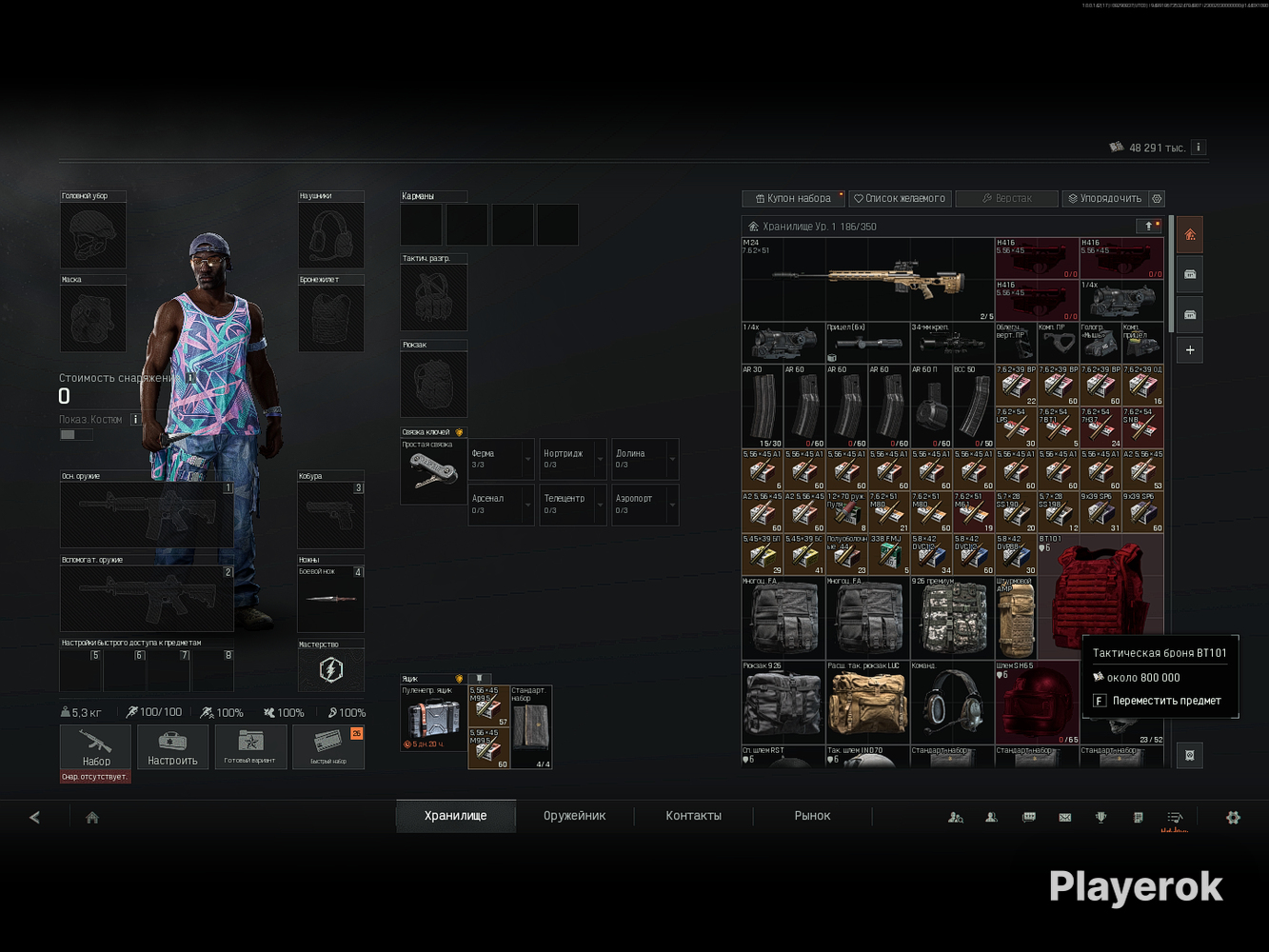
Task: Click the Набор loadout button
Action: point(96,747)
